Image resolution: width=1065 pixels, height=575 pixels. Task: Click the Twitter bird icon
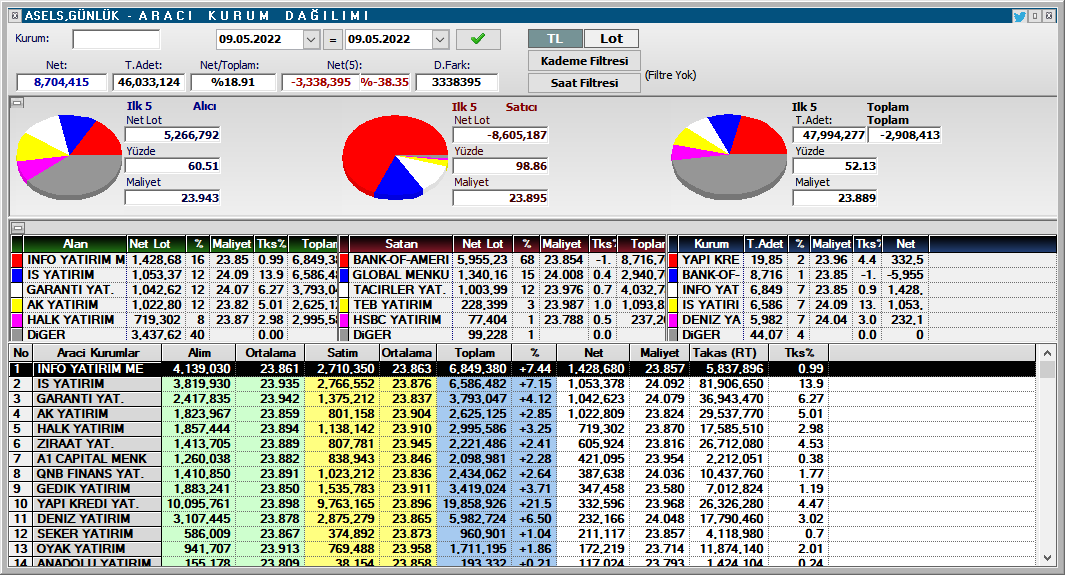(1019, 16)
